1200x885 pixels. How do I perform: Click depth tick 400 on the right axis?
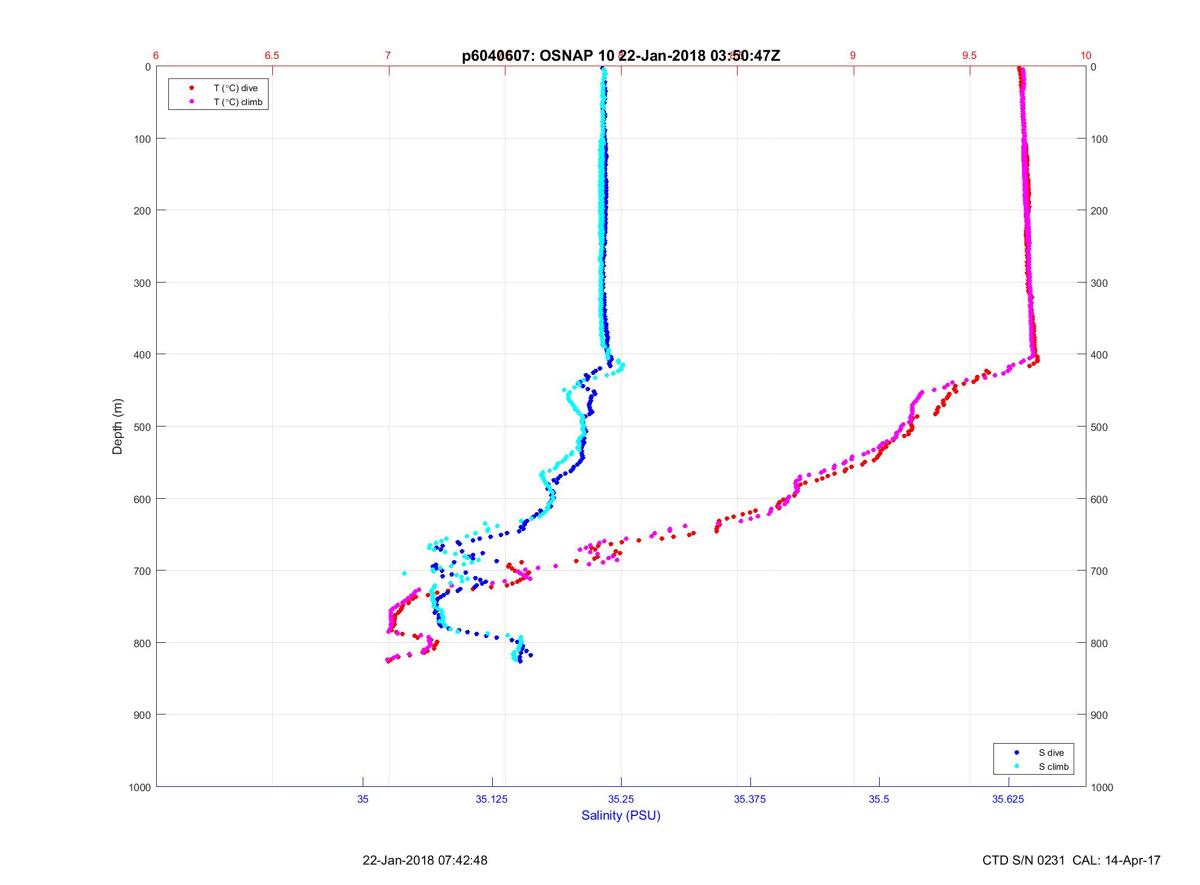[x=1101, y=355]
